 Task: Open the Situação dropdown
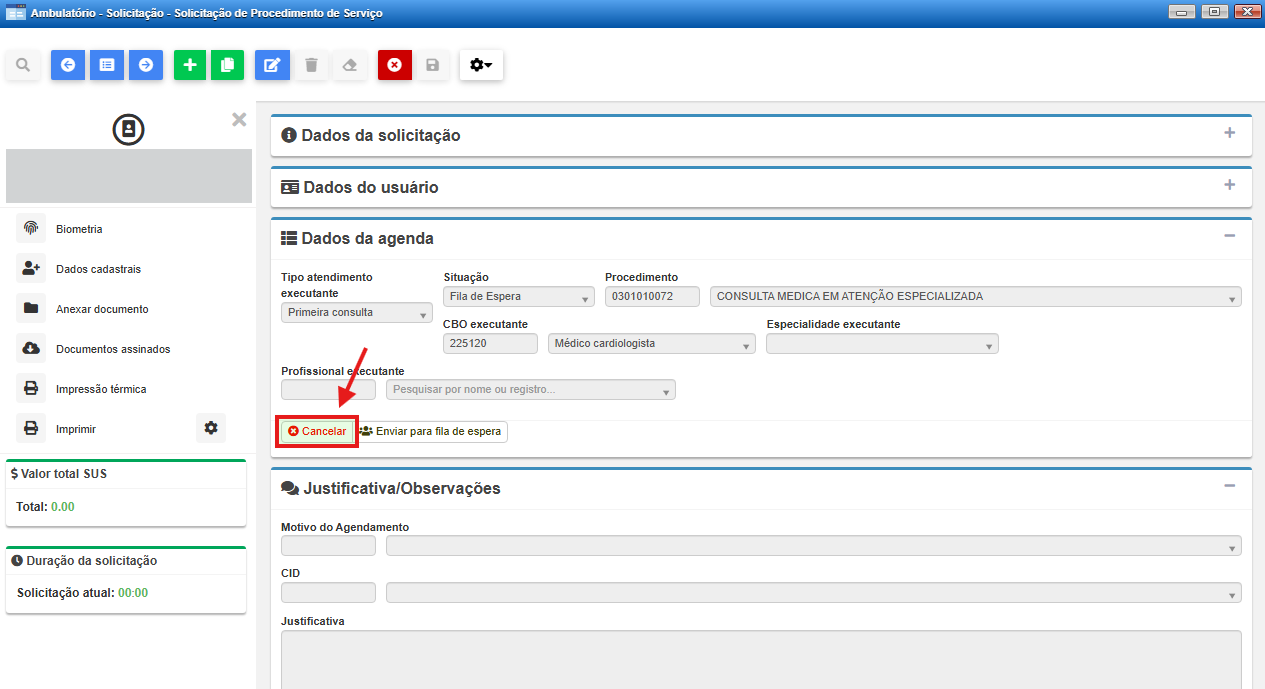tap(519, 297)
